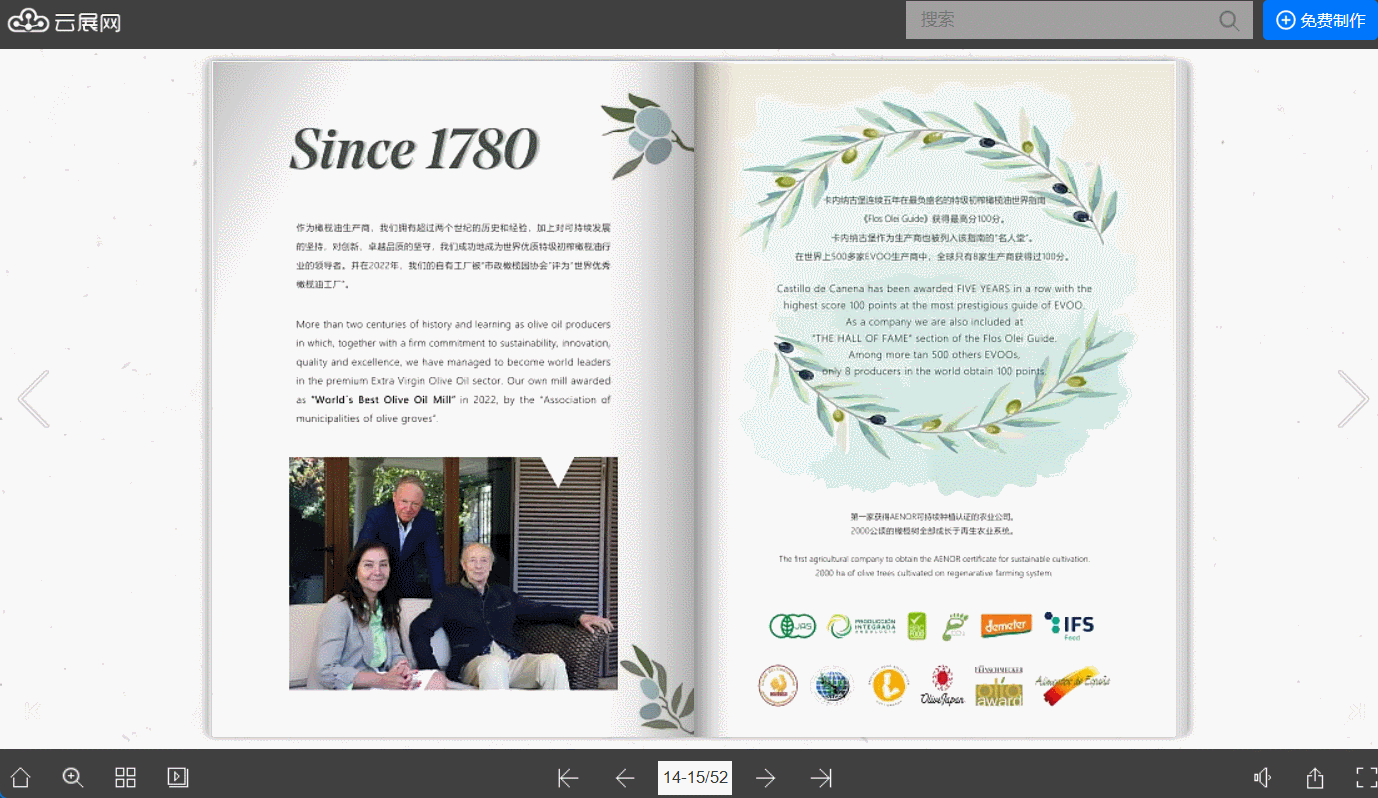Click the family photo on left page

[x=453, y=574]
